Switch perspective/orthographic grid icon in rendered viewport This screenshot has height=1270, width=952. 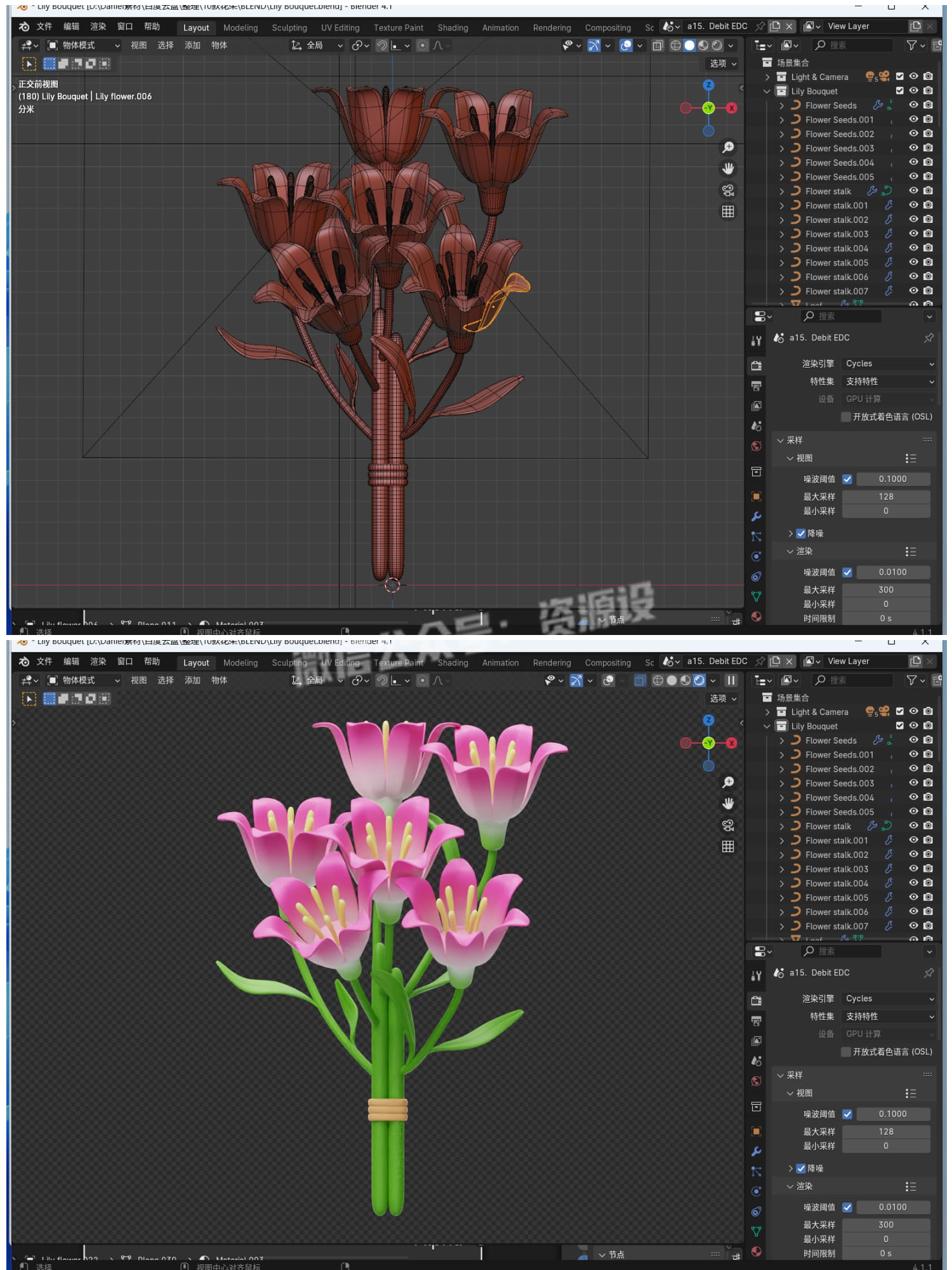[x=728, y=846]
